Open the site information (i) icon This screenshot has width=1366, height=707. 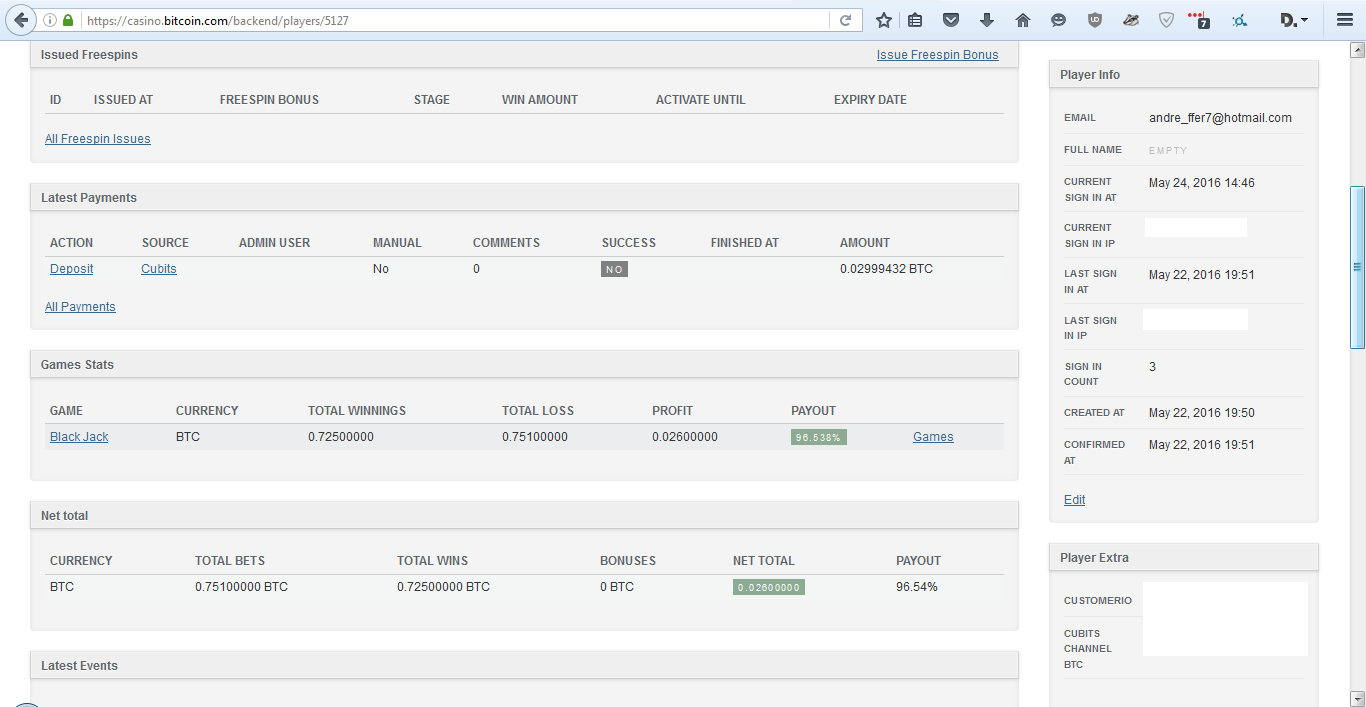click(50, 20)
